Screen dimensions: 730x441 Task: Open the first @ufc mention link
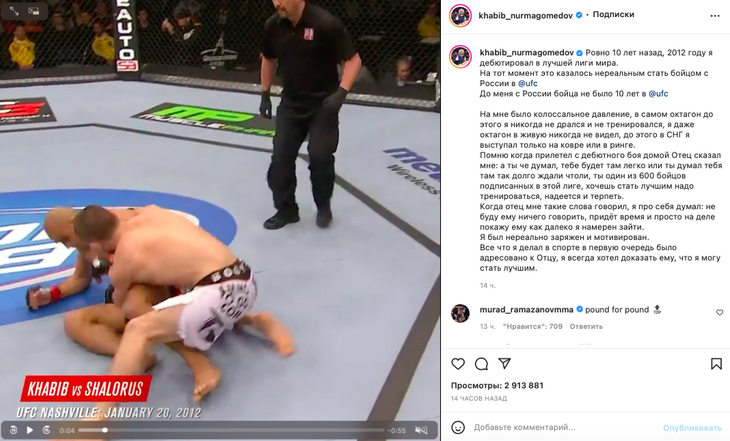coord(527,83)
